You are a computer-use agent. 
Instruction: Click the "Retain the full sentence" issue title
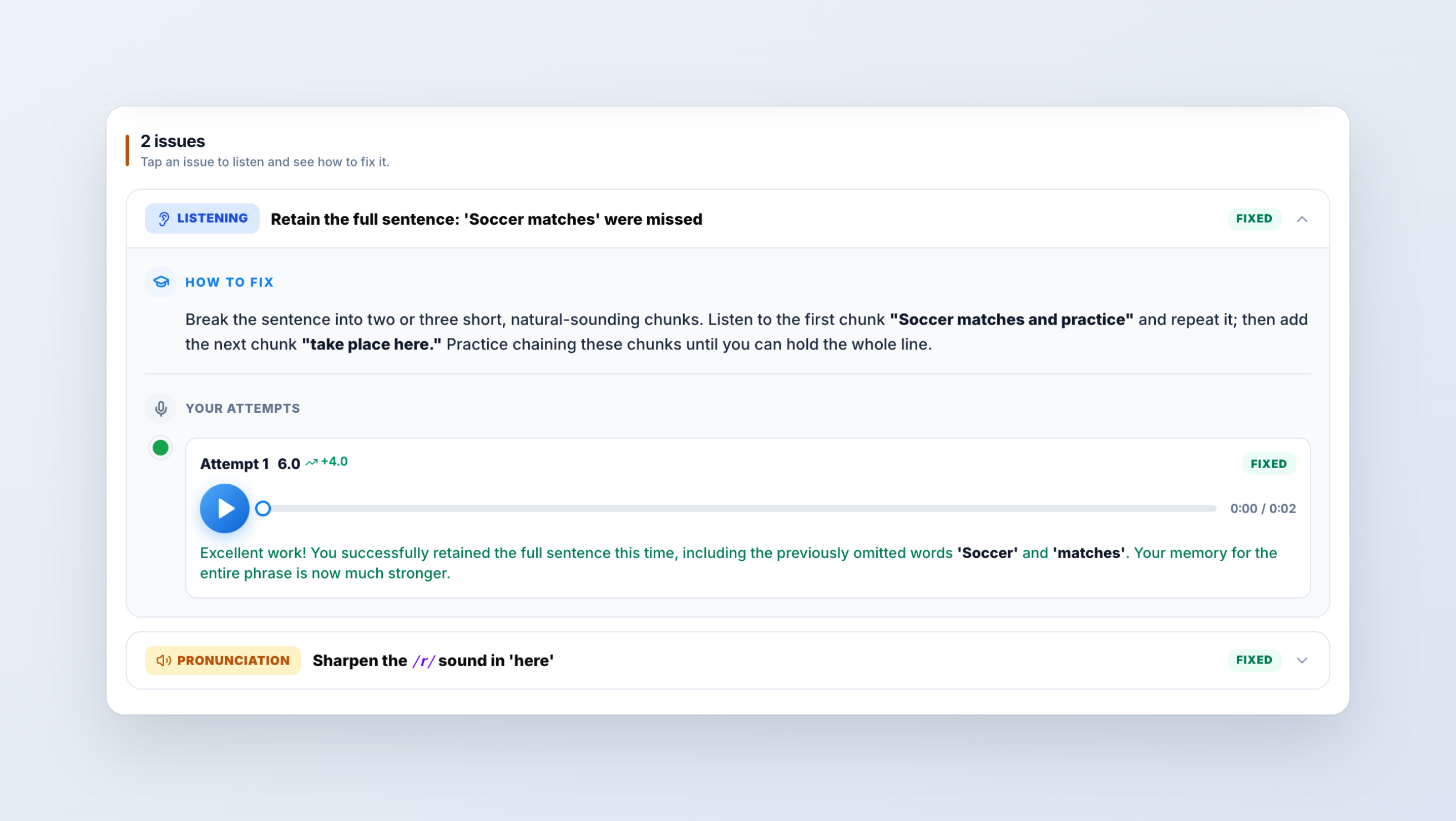click(x=486, y=219)
